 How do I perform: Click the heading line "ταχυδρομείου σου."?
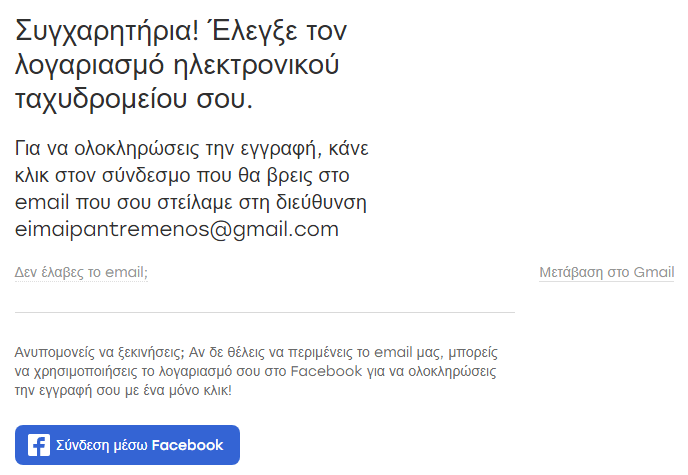(x=135, y=99)
